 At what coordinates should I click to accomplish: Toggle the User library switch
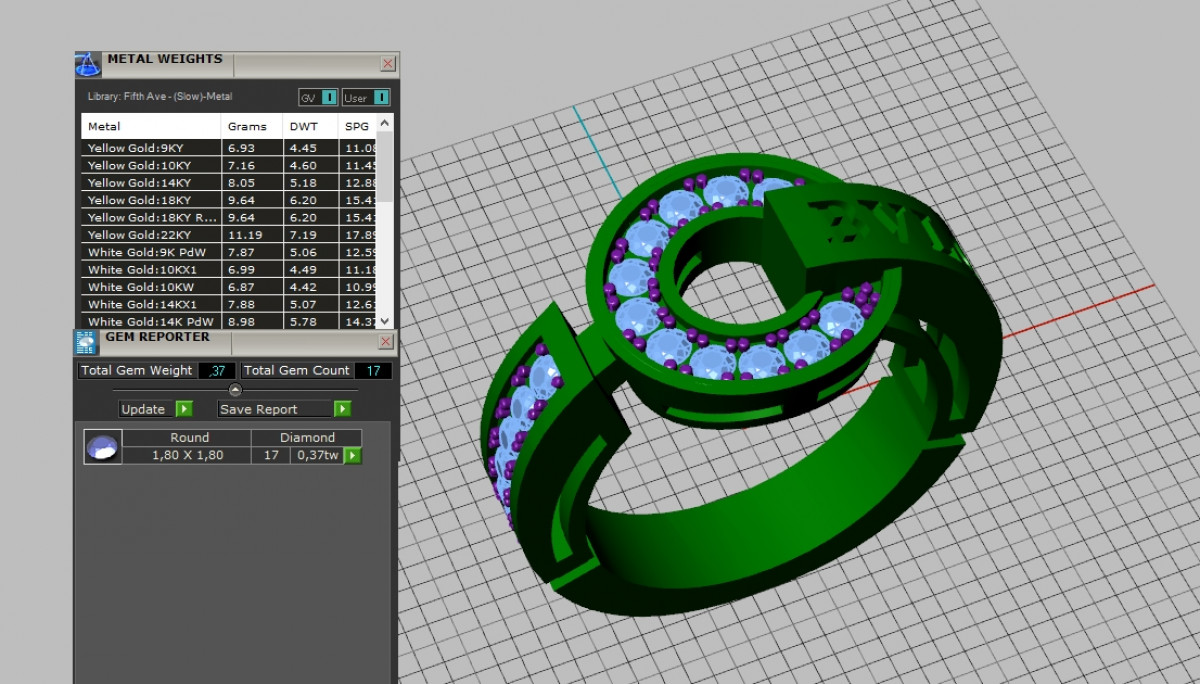coord(381,97)
